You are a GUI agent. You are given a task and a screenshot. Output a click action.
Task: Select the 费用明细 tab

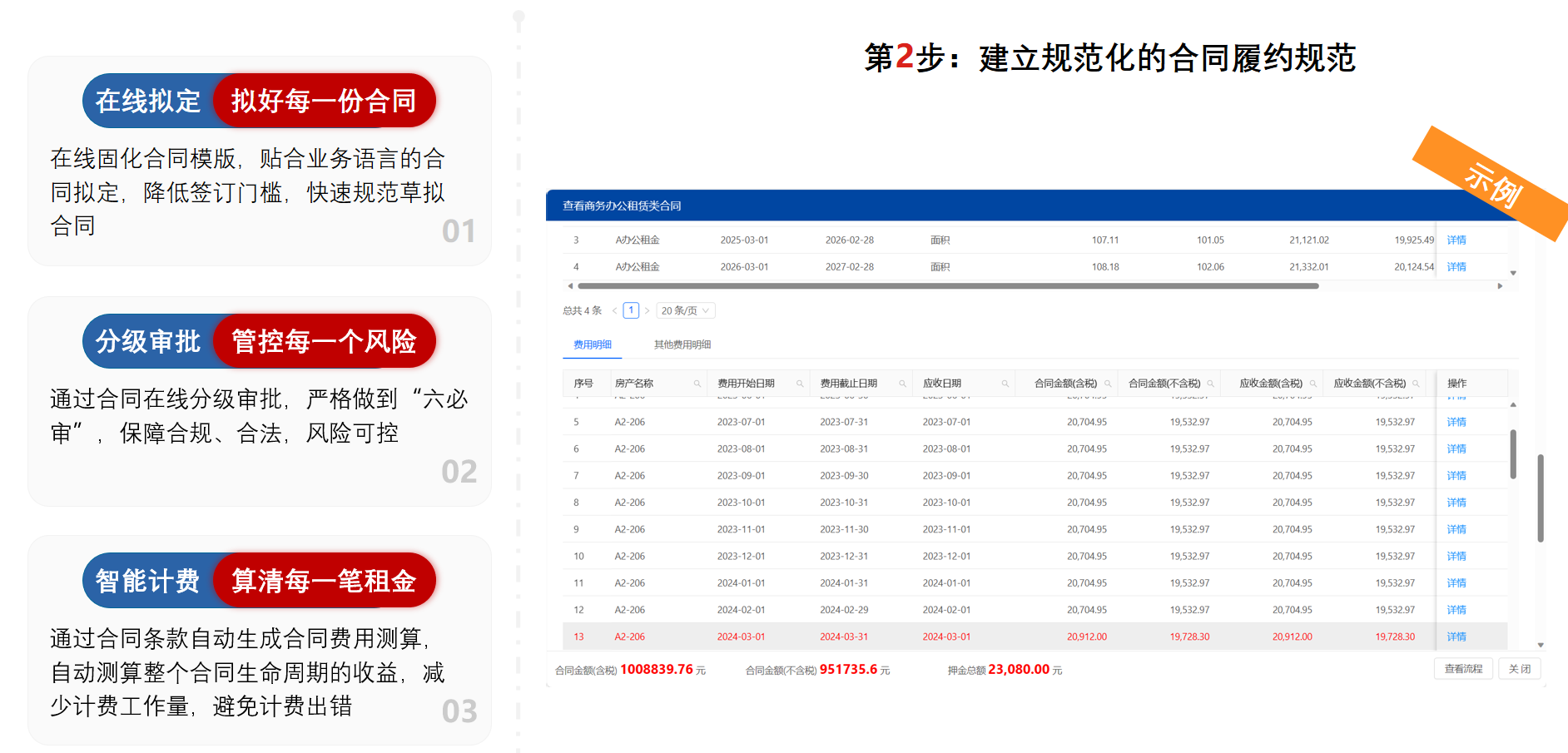pos(592,344)
